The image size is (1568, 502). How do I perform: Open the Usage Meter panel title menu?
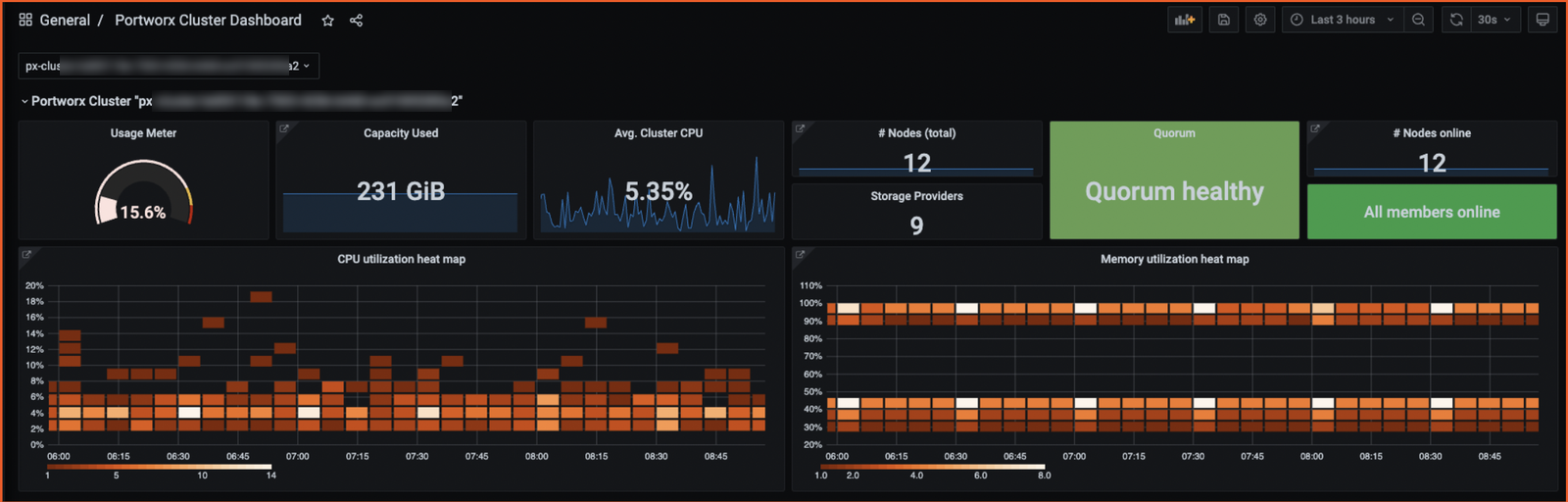pyautogui.click(x=143, y=133)
